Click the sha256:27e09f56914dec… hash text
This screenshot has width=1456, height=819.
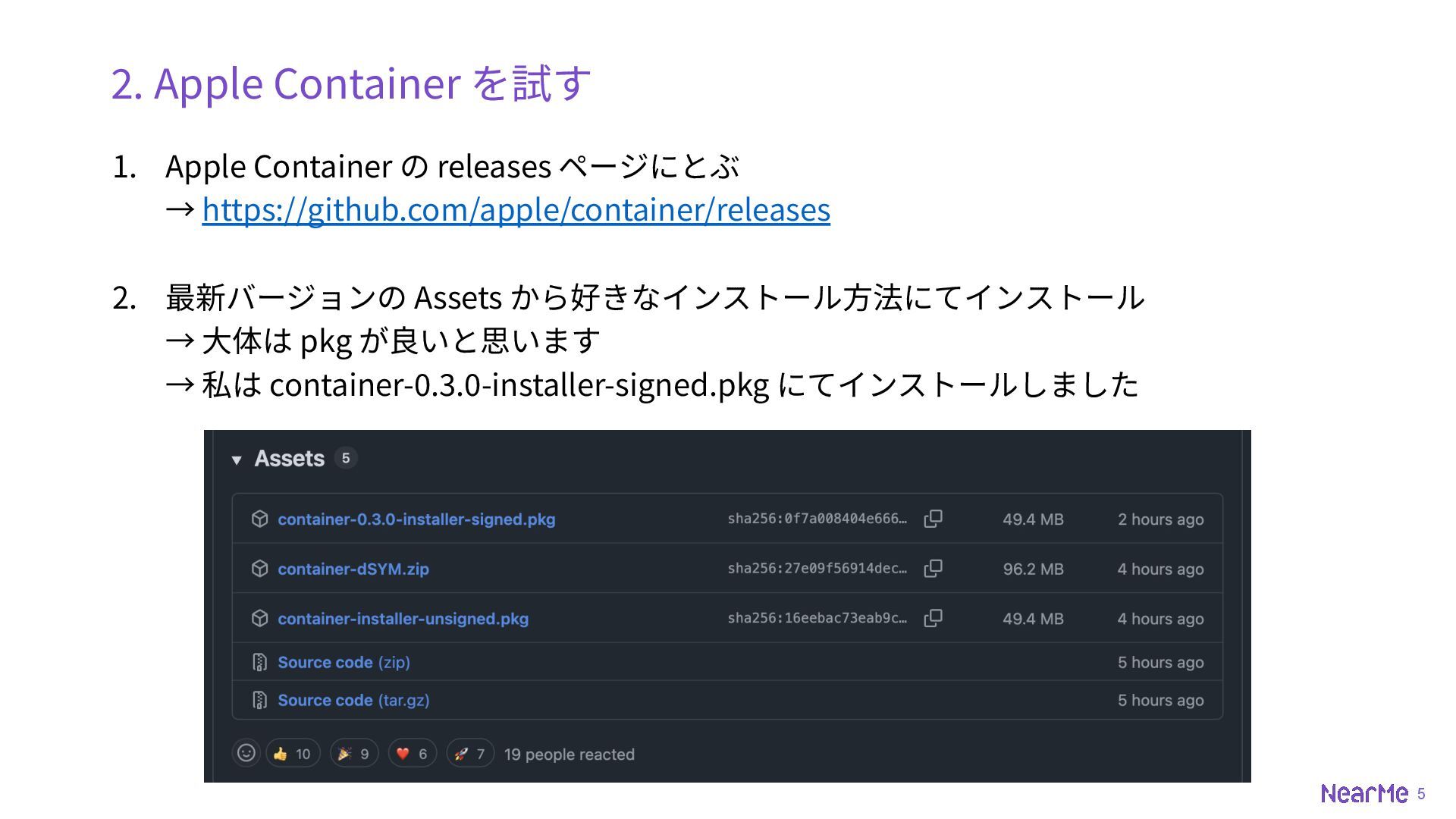[x=817, y=569]
